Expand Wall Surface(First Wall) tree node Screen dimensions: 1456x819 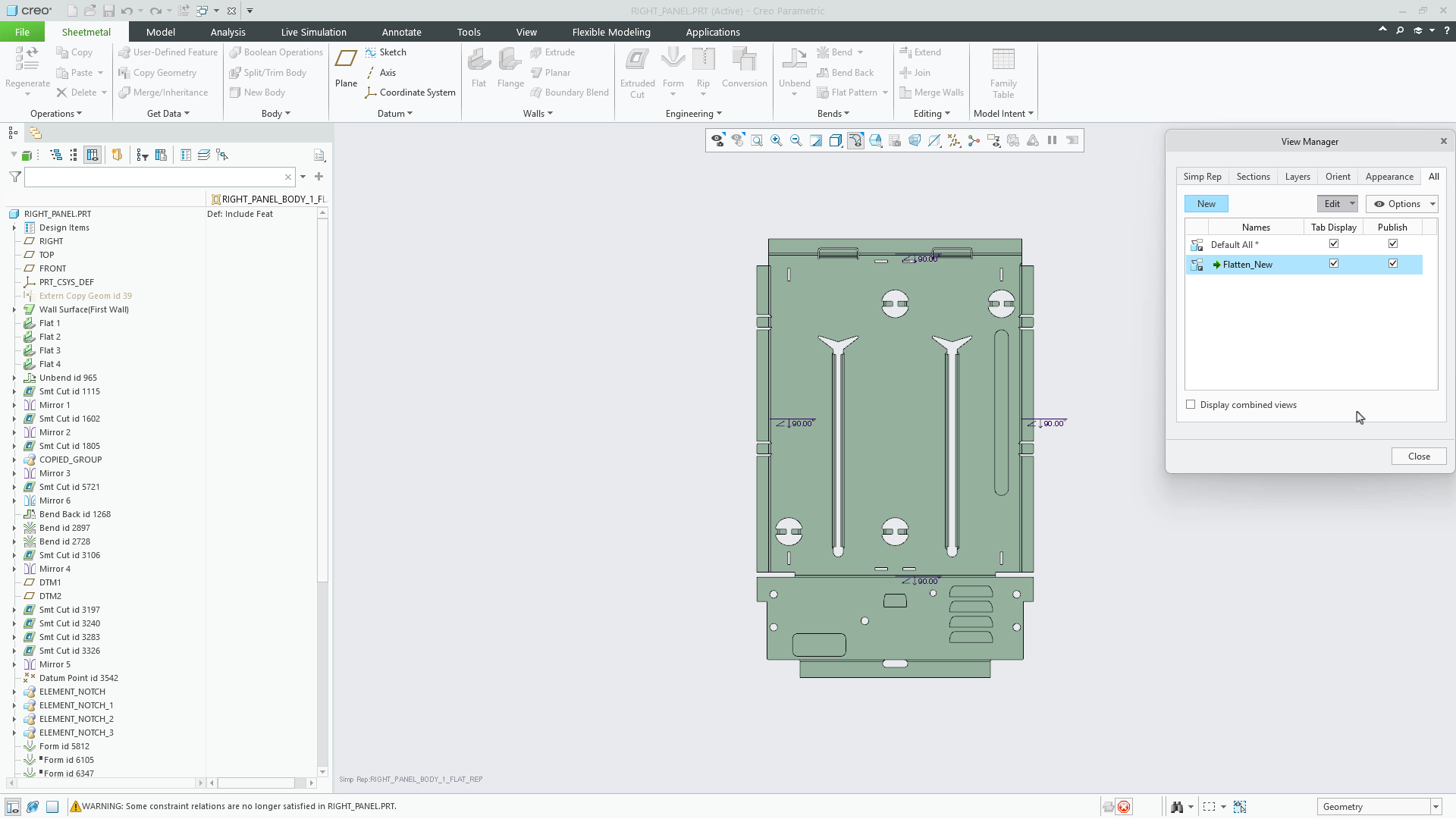pos(14,309)
